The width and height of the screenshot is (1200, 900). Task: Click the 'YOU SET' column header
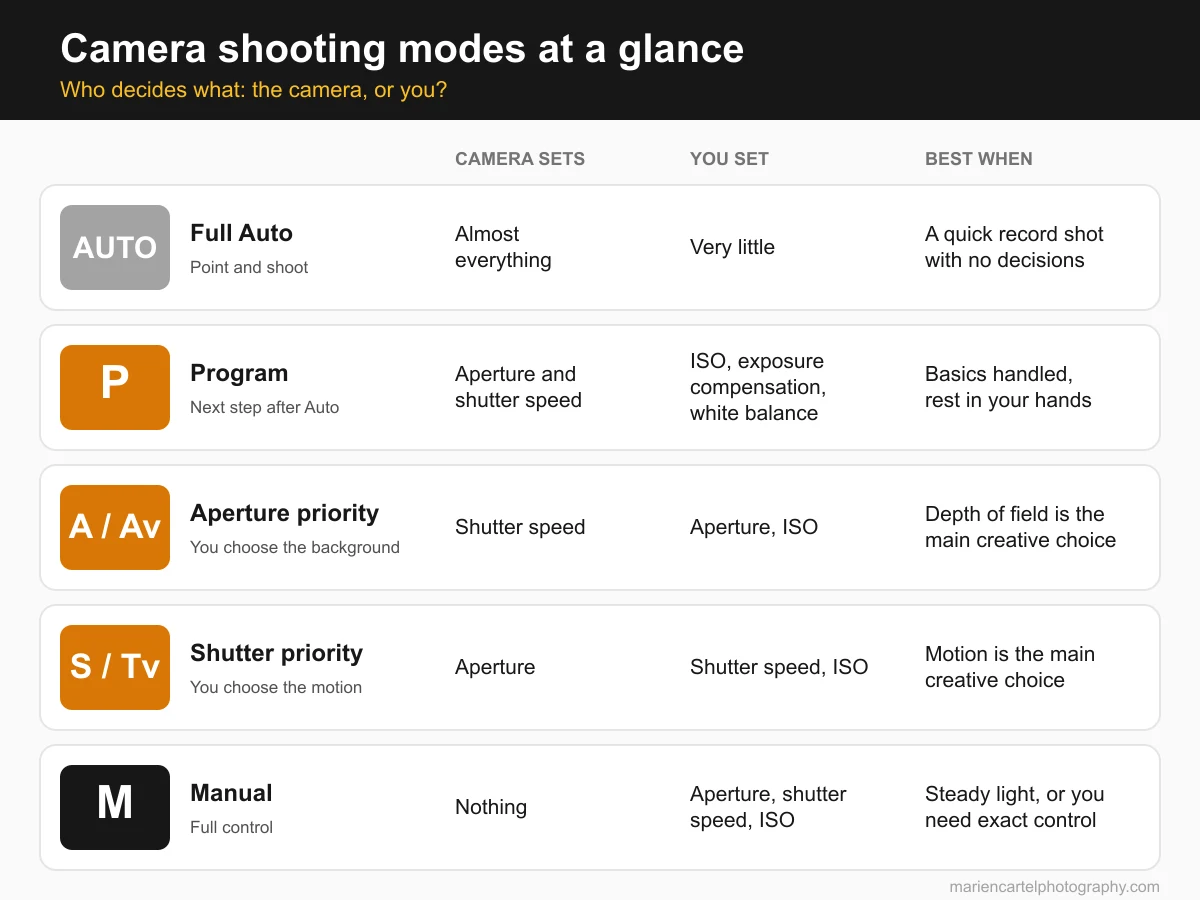(729, 159)
